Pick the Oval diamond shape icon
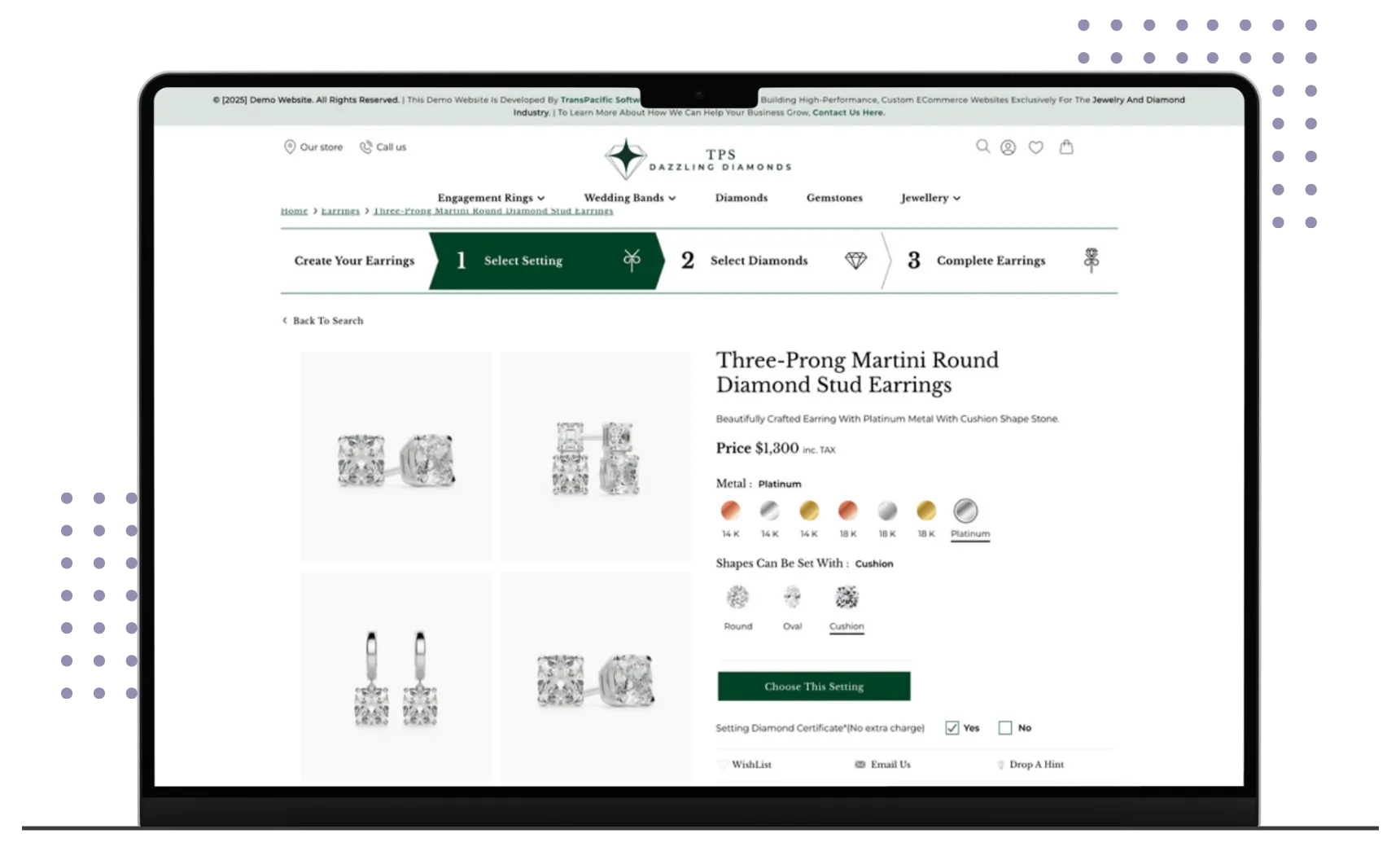This screenshot has width=1400, height=851. 792,598
